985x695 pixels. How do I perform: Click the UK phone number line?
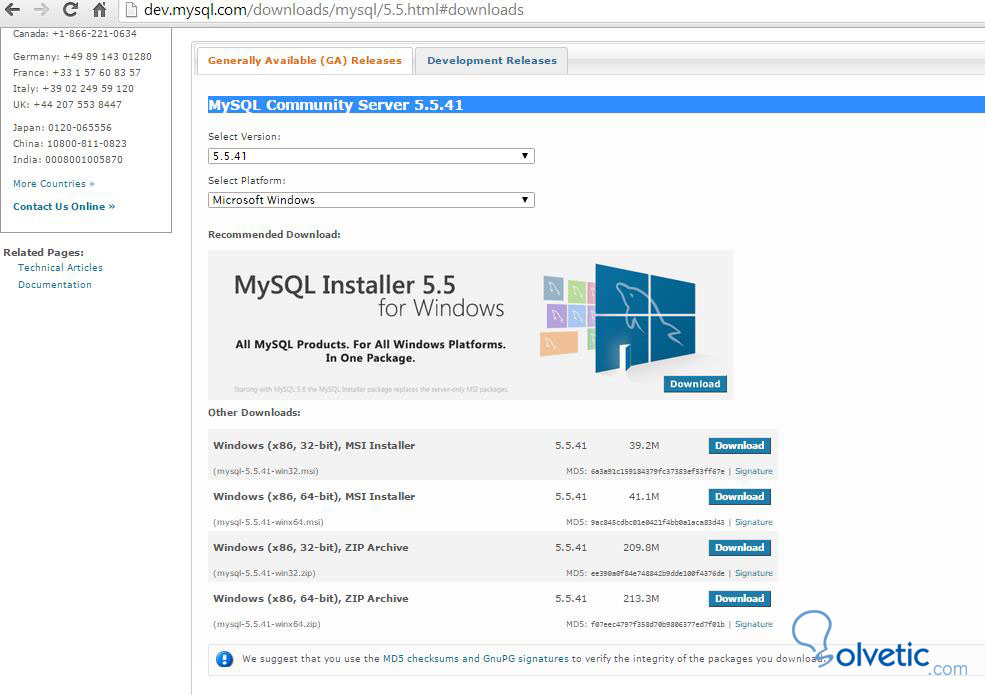(67, 104)
